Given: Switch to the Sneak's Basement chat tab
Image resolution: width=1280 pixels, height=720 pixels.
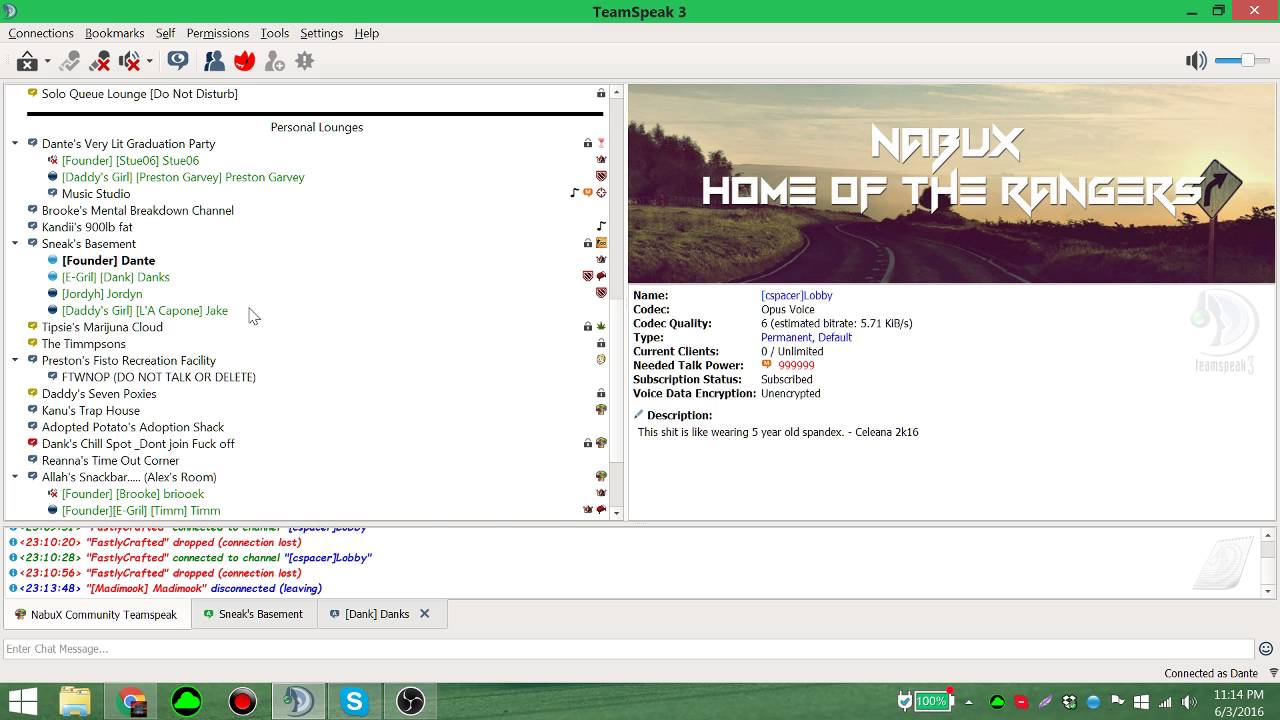Looking at the screenshot, I should pos(252,614).
